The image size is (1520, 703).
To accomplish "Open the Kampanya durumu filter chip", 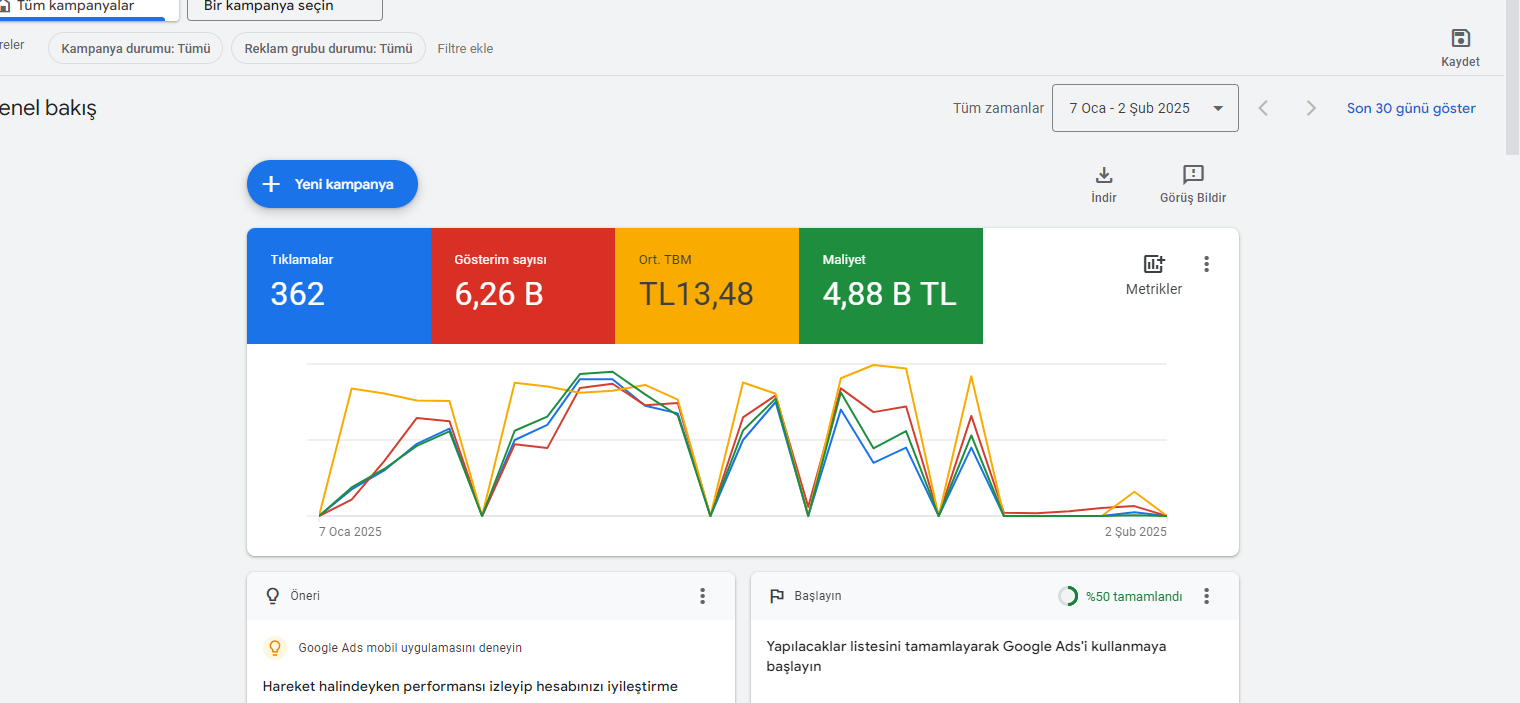I will coord(135,48).
